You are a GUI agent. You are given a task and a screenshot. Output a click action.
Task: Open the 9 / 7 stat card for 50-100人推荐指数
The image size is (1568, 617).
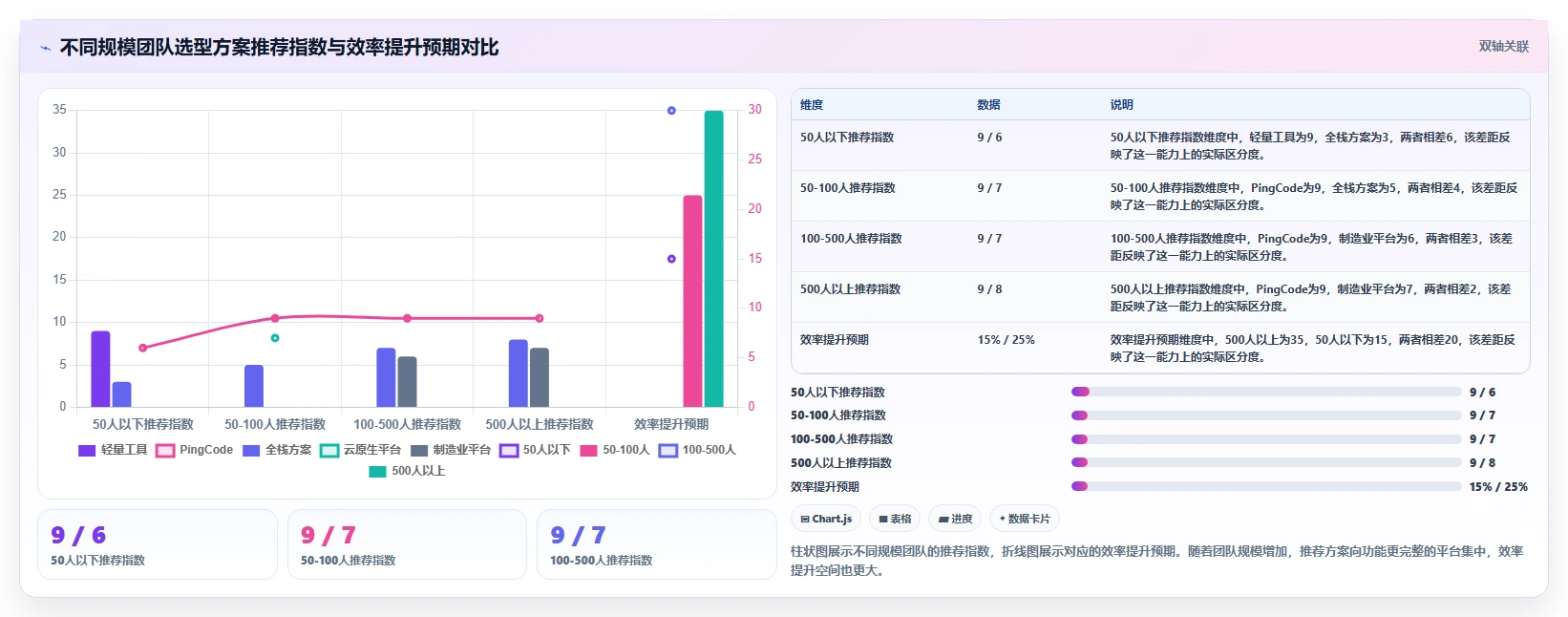point(407,544)
